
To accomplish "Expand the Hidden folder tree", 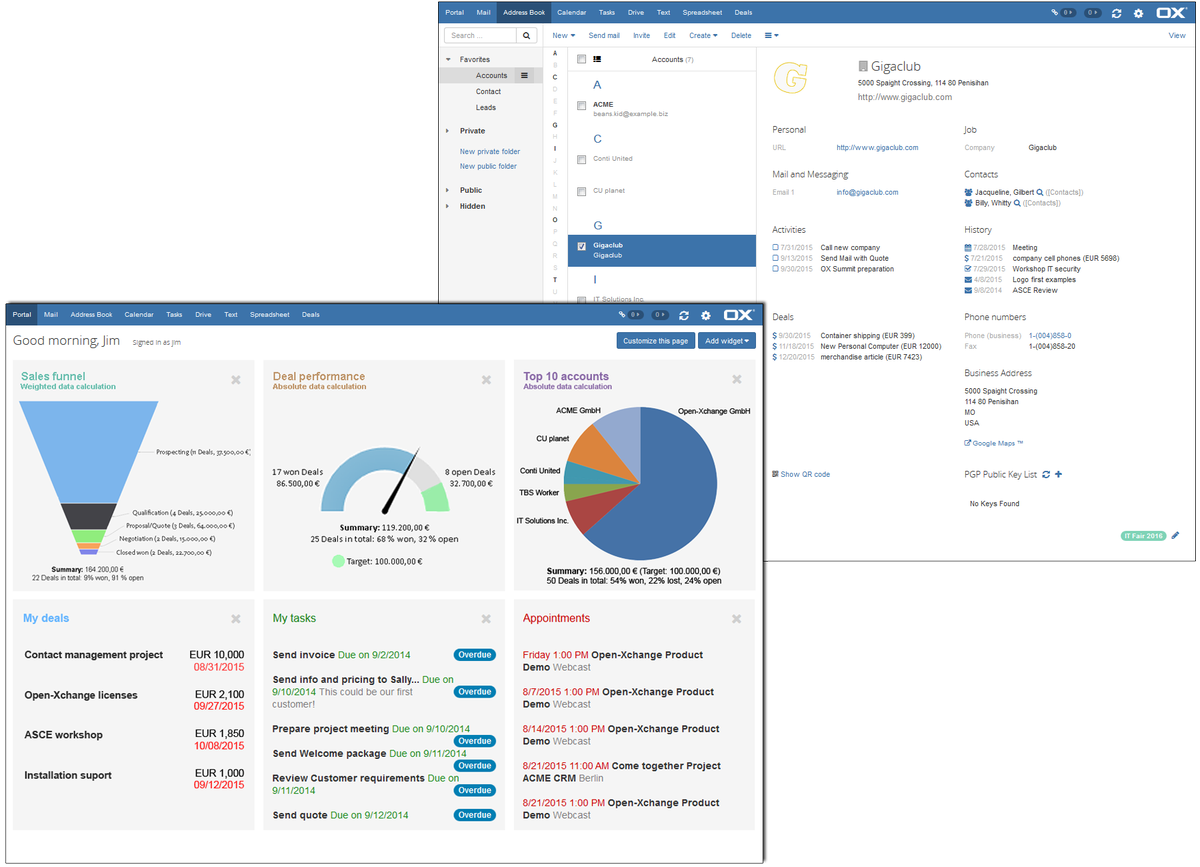I will tap(448, 206).
